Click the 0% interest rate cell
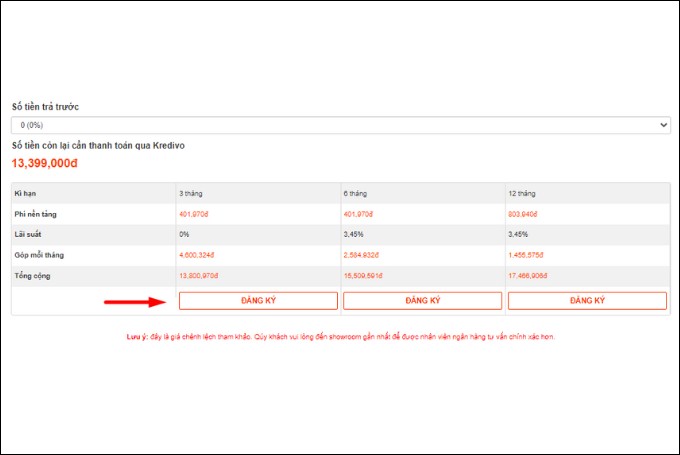 [184, 234]
